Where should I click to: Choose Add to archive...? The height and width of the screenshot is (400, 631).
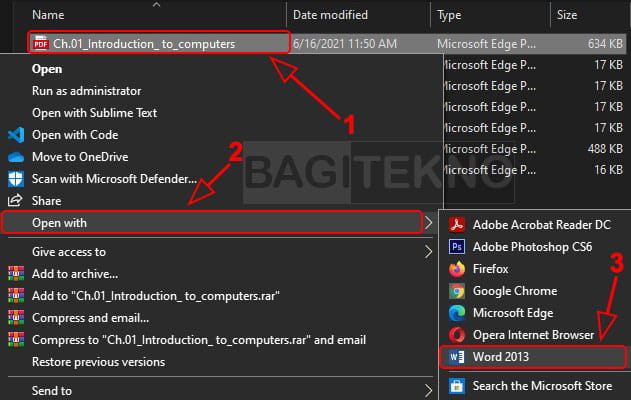click(75, 274)
